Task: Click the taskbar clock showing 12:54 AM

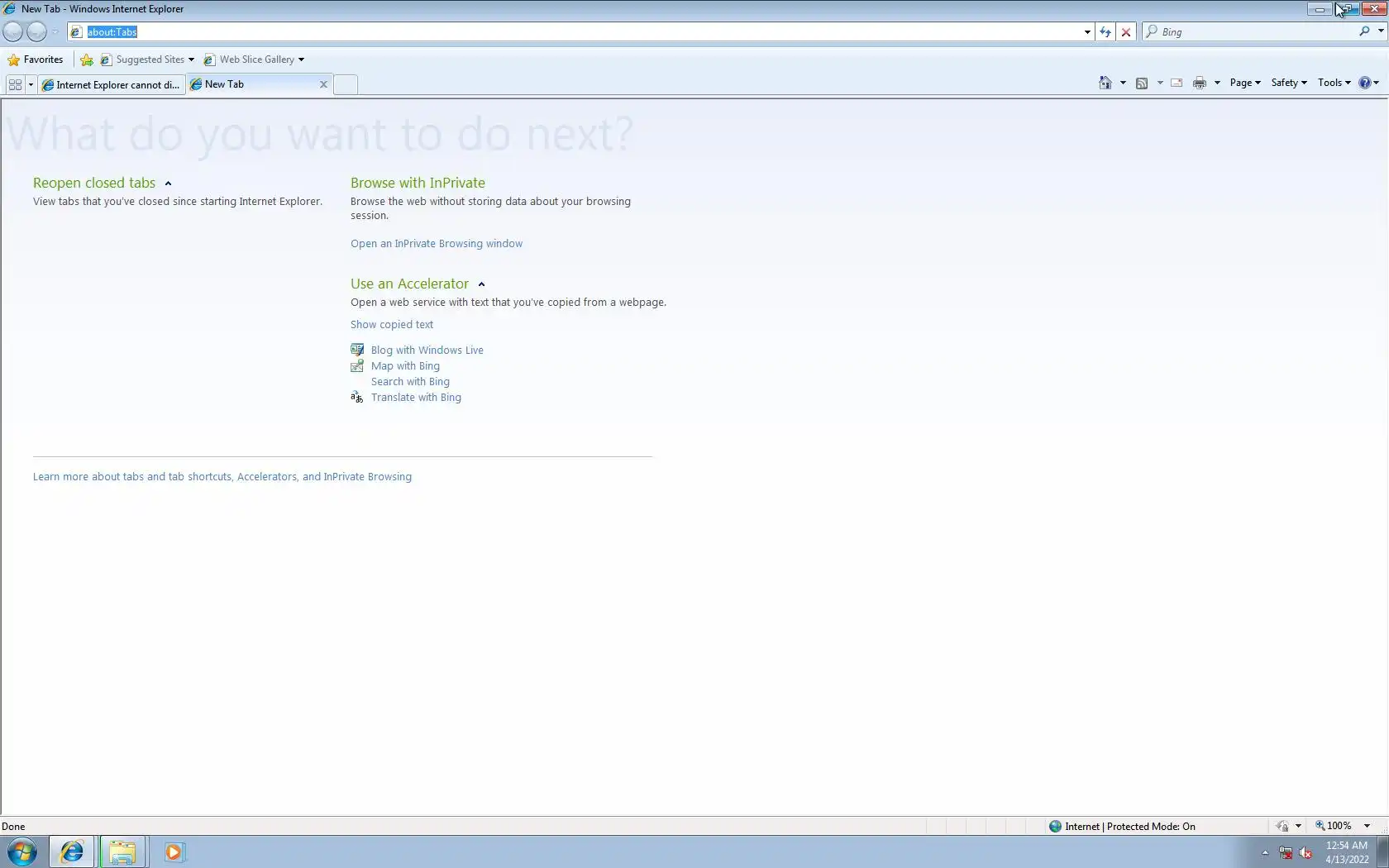Action: pyautogui.click(x=1347, y=852)
